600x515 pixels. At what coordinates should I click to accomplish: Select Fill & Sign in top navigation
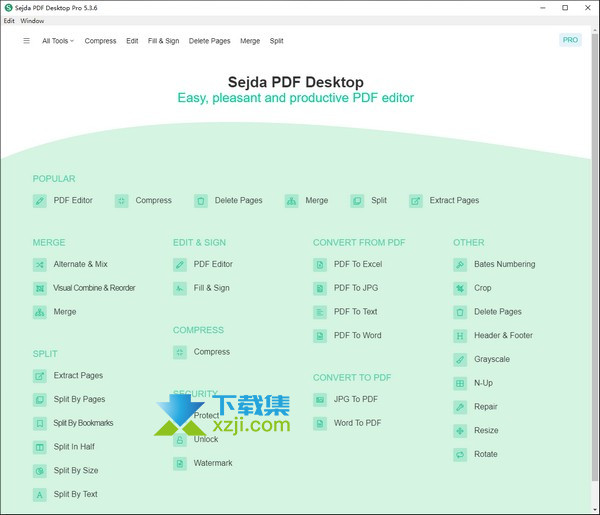click(x=163, y=41)
